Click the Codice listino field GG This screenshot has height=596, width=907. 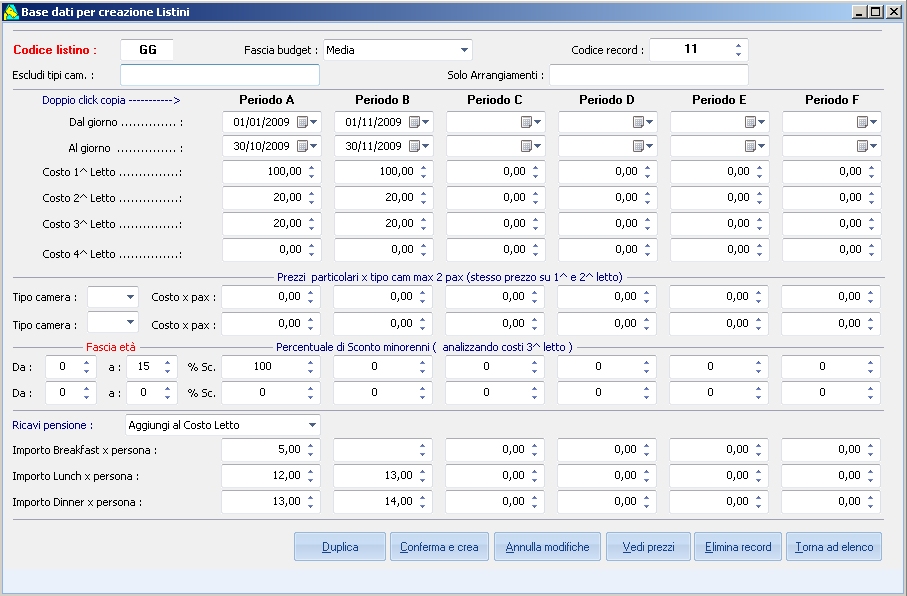(x=148, y=50)
